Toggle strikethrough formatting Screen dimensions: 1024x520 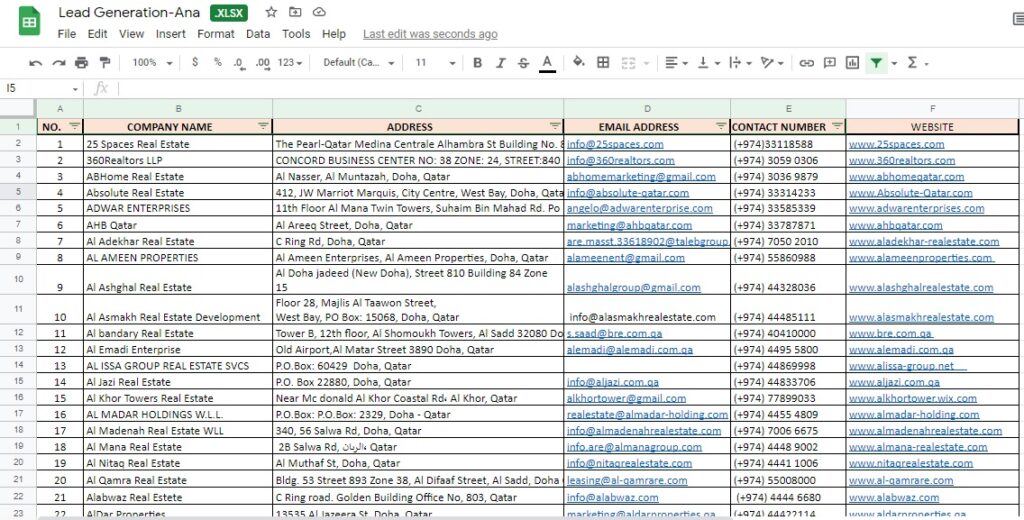523,63
